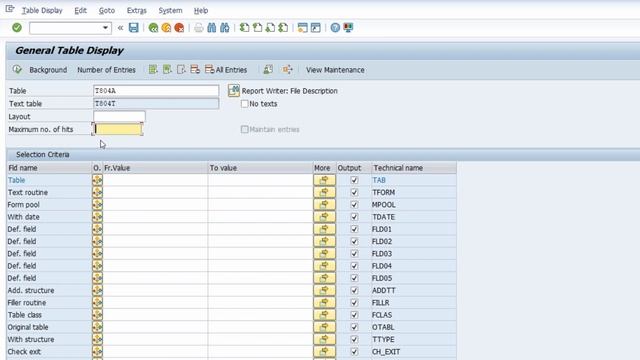The image size is (640, 360).
Task: Open the System menu
Action: tap(170, 11)
